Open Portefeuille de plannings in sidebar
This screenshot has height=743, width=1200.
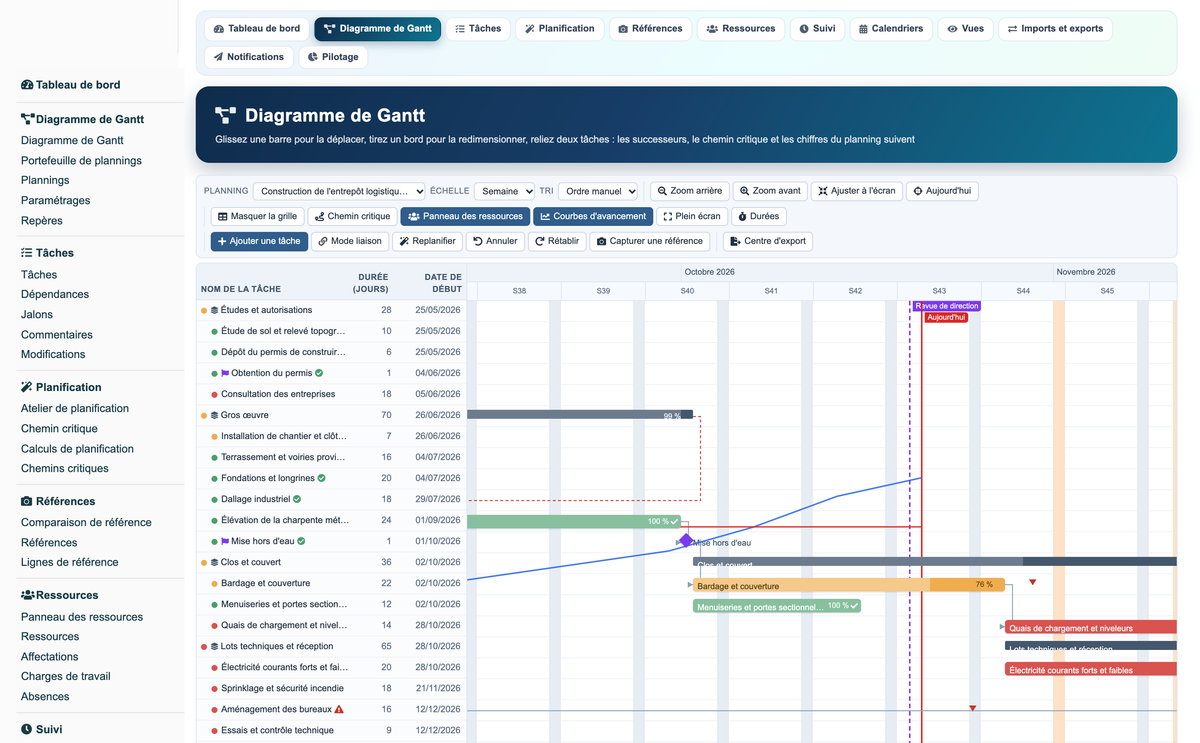pyautogui.click(x=81, y=160)
